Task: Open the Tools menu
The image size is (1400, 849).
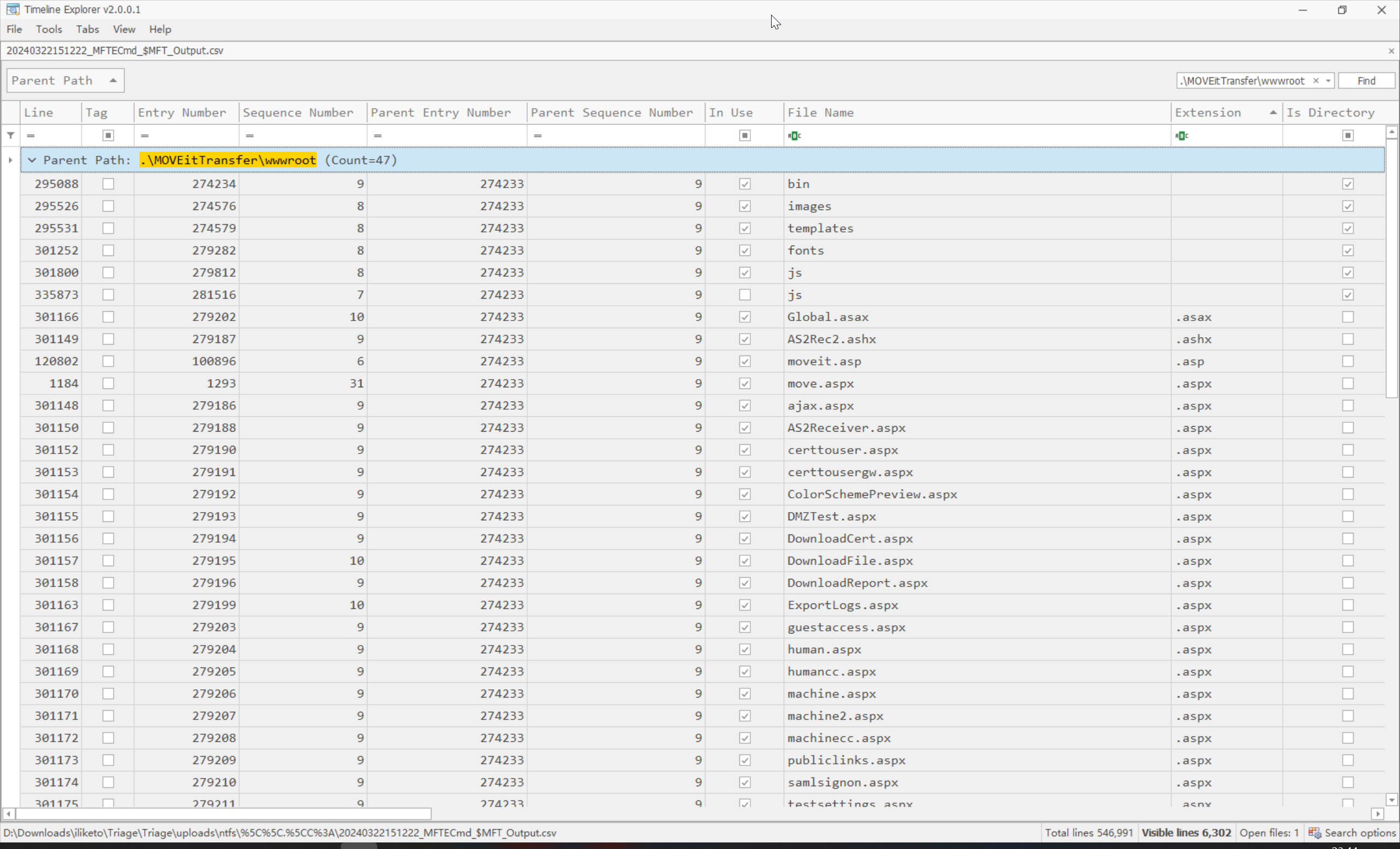Action: 49,29
